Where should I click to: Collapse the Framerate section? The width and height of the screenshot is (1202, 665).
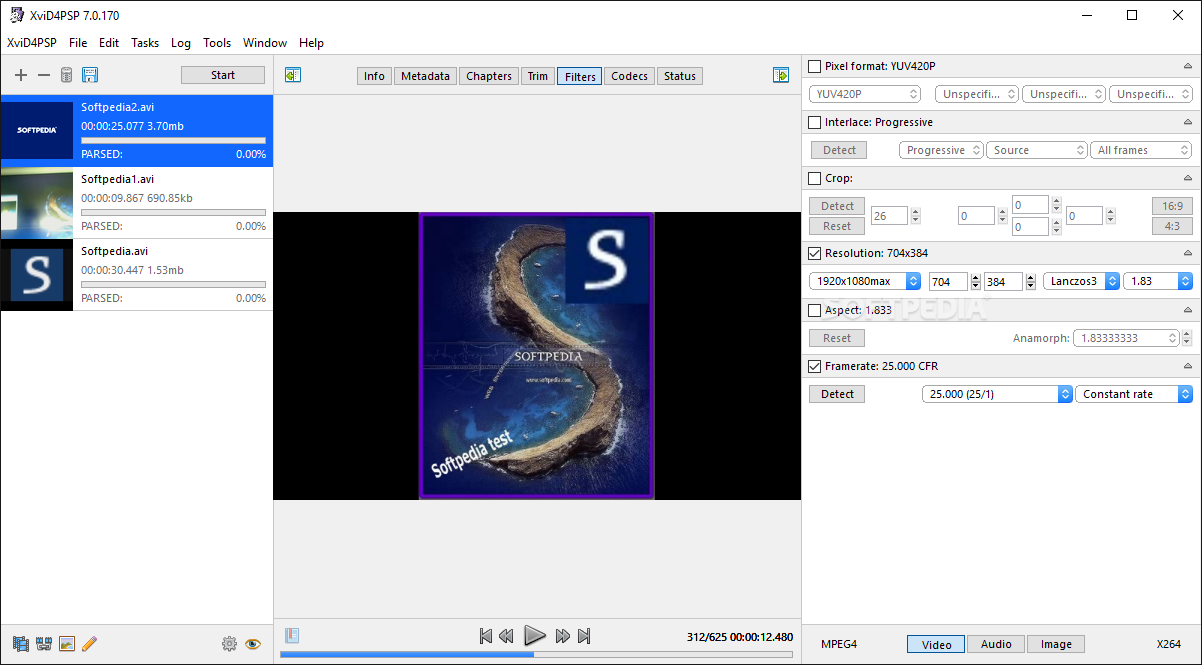1187,366
